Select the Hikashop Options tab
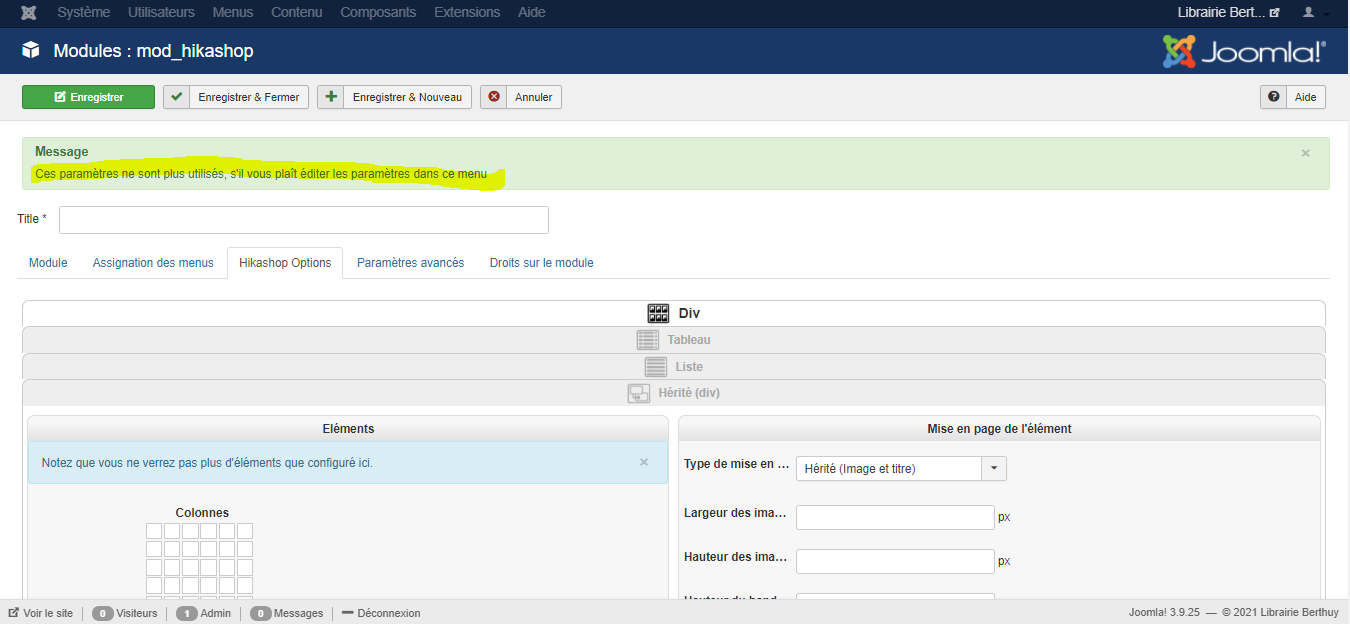1350x624 pixels. pyautogui.click(x=285, y=263)
